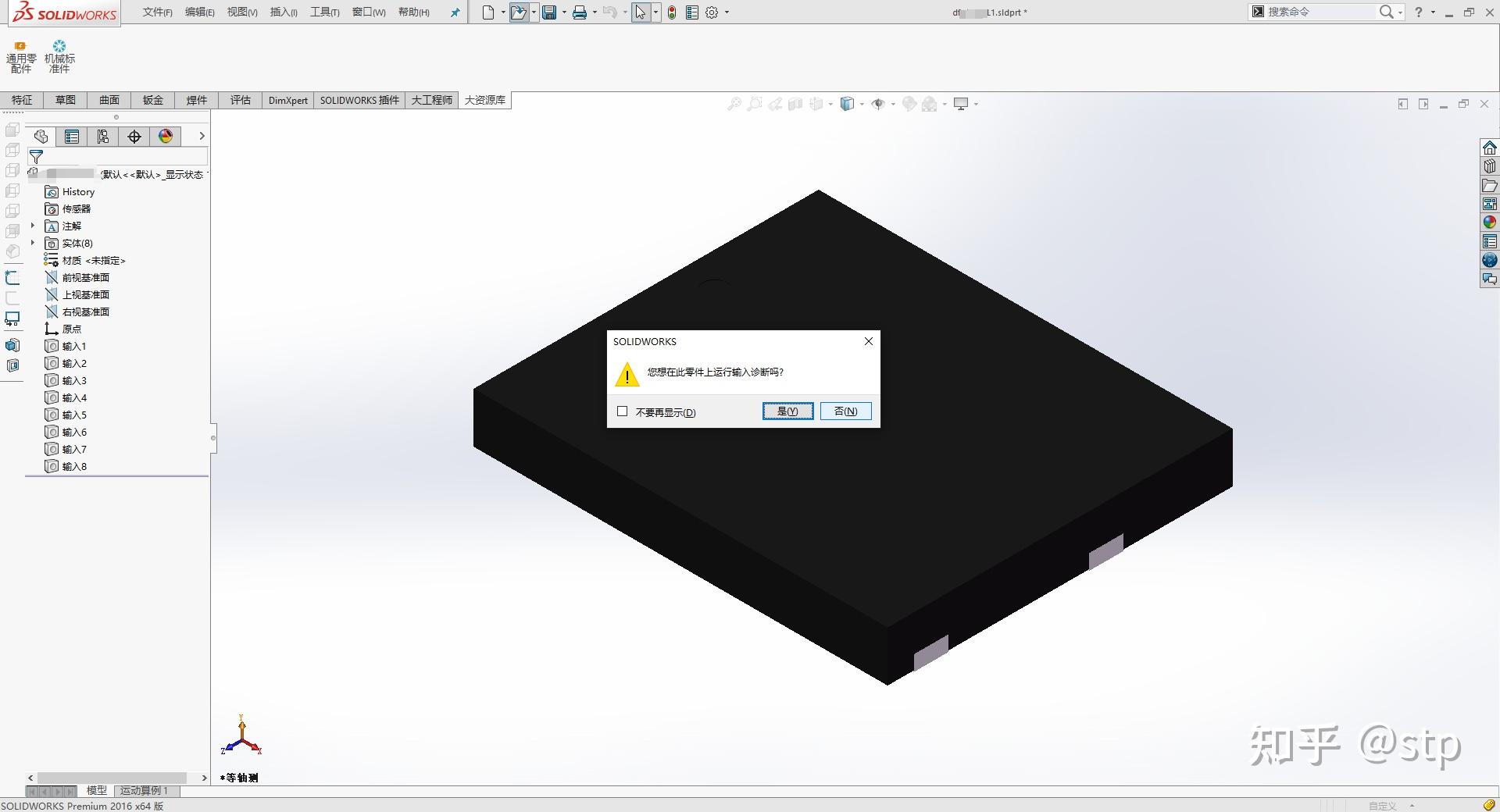The height and width of the screenshot is (812, 1500).
Task: Expand the 实体(8) tree node
Action: (32, 243)
